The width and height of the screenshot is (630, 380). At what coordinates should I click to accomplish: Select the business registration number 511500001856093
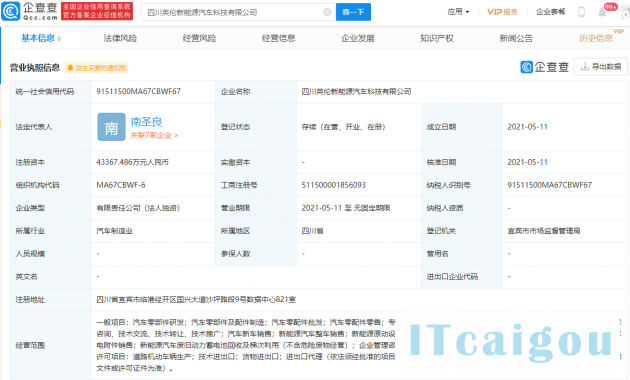(x=333, y=185)
